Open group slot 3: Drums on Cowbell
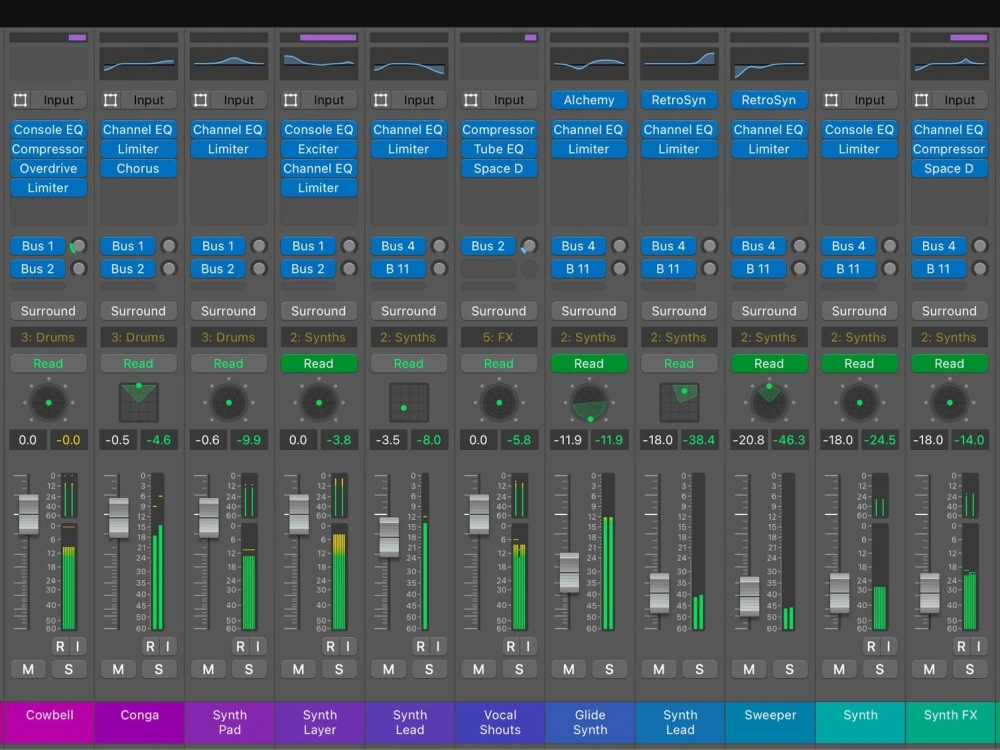This screenshot has width=1000, height=750. (x=48, y=337)
